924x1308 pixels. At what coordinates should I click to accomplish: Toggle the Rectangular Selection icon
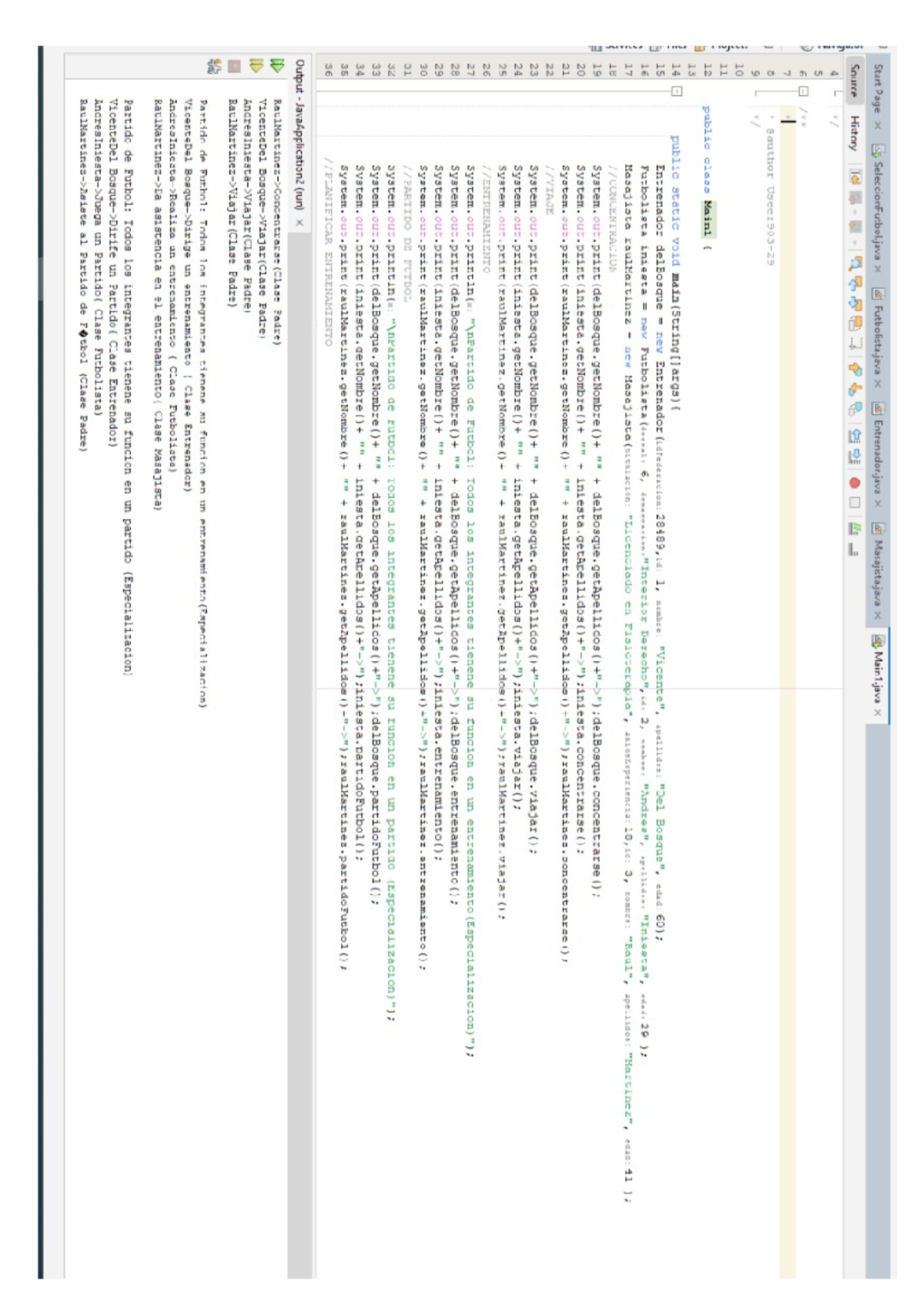855,343
